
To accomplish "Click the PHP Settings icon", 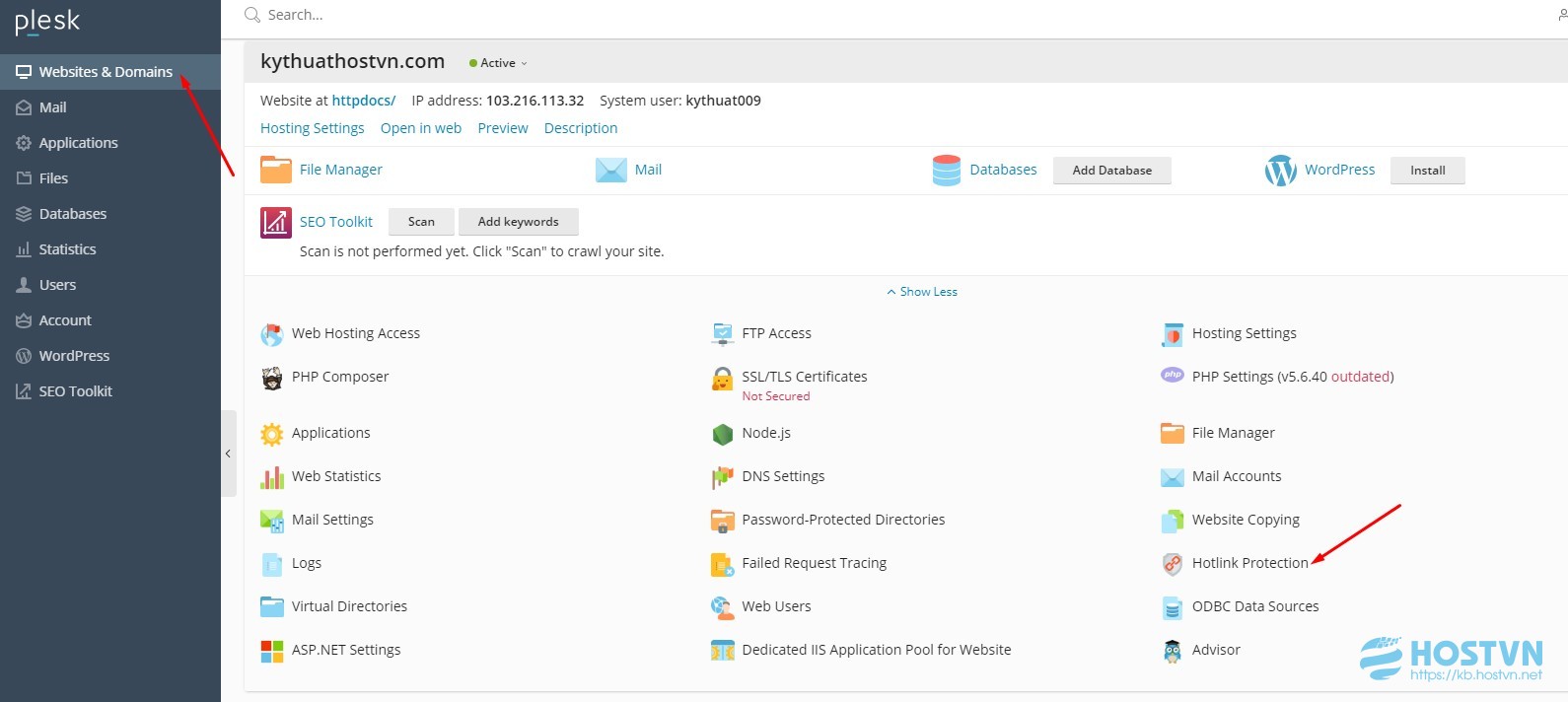I will pyautogui.click(x=1173, y=376).
